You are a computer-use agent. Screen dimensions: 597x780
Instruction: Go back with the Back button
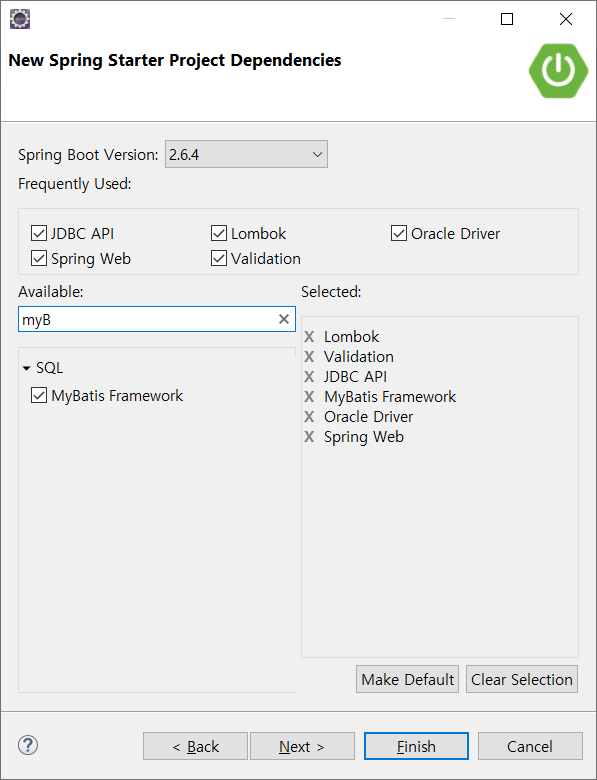(x=195, y=746)
